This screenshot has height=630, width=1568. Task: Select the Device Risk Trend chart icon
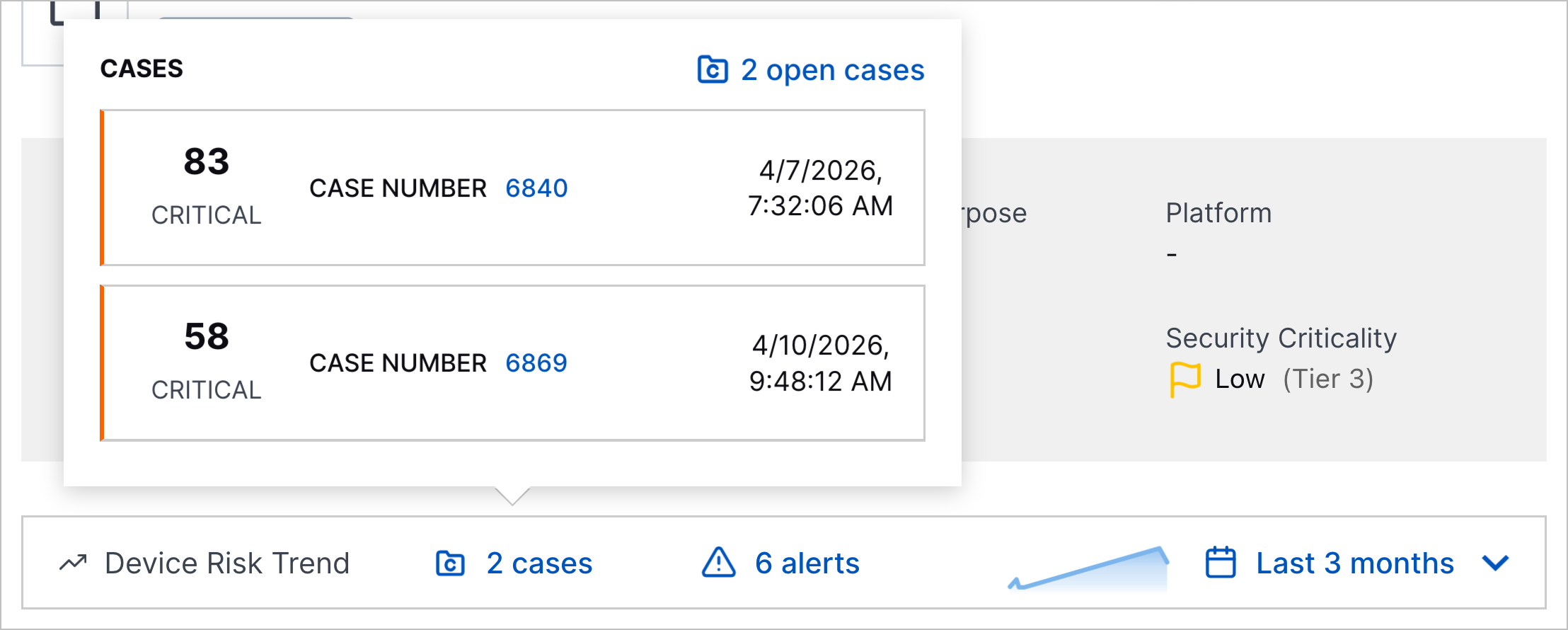coord(73,563)
